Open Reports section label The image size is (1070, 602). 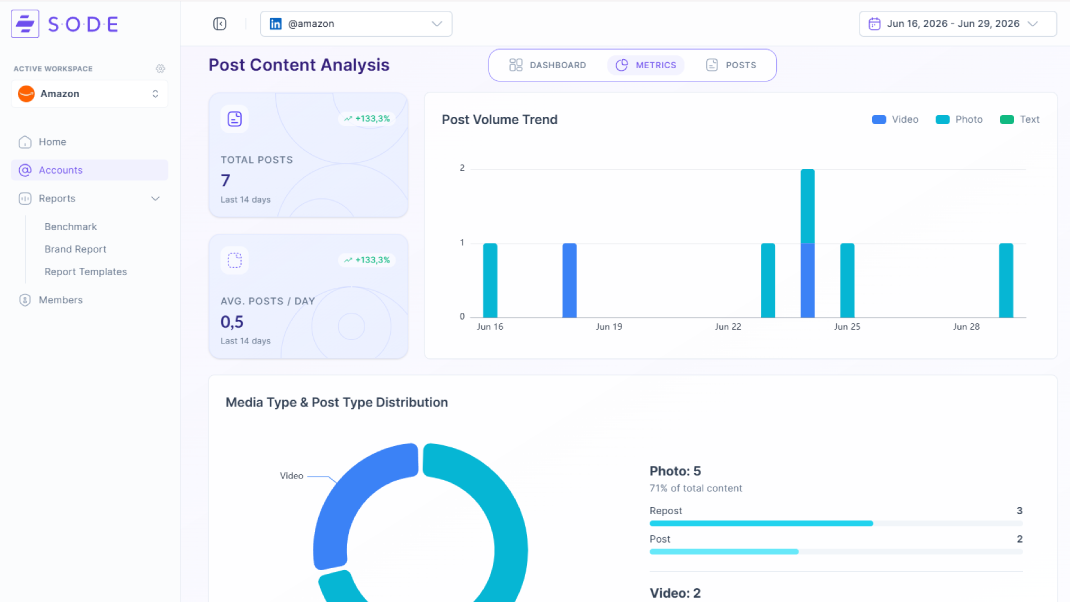[57, 199]
